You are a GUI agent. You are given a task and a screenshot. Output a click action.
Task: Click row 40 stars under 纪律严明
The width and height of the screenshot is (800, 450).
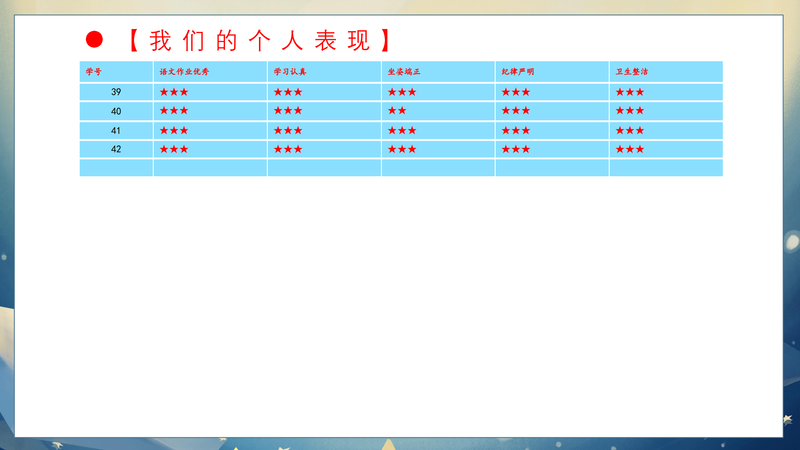[x=516, y=111]
